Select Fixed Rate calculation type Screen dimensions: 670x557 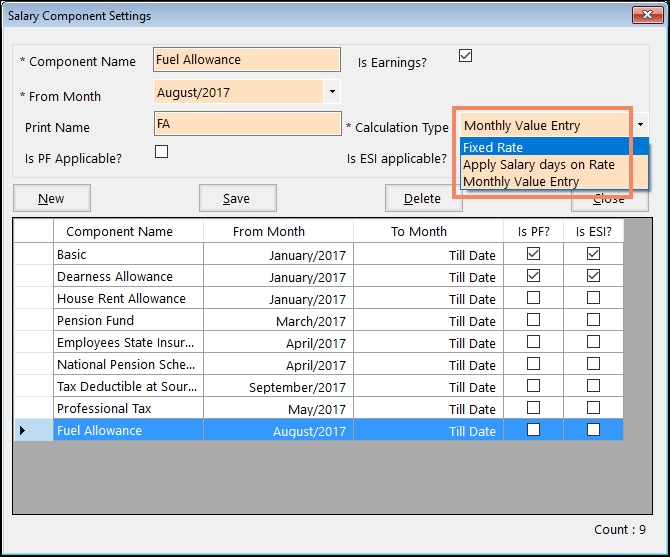tap(555, 147)
